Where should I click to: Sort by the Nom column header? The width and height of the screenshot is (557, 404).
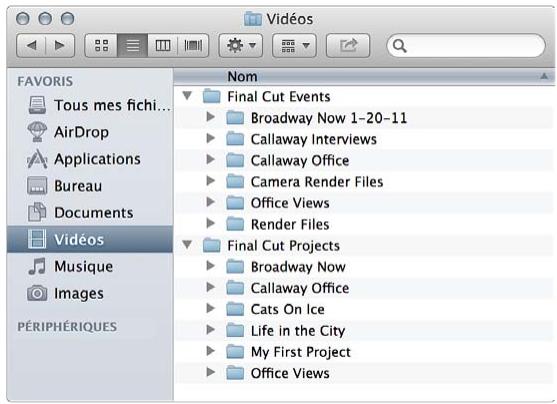click(x=242, y=76)
